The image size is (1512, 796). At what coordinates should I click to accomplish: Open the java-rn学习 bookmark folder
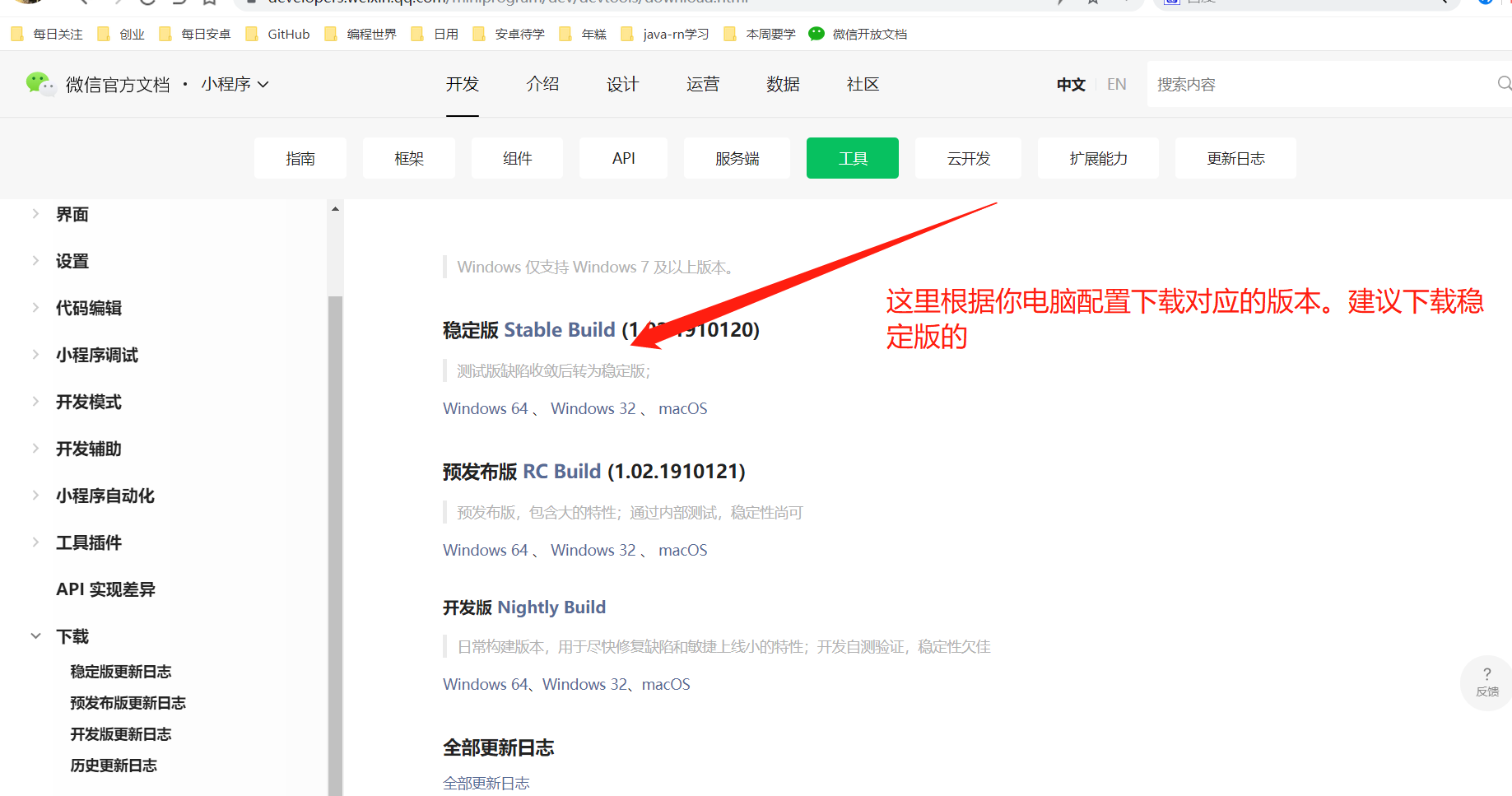click(x=665, y=34)
